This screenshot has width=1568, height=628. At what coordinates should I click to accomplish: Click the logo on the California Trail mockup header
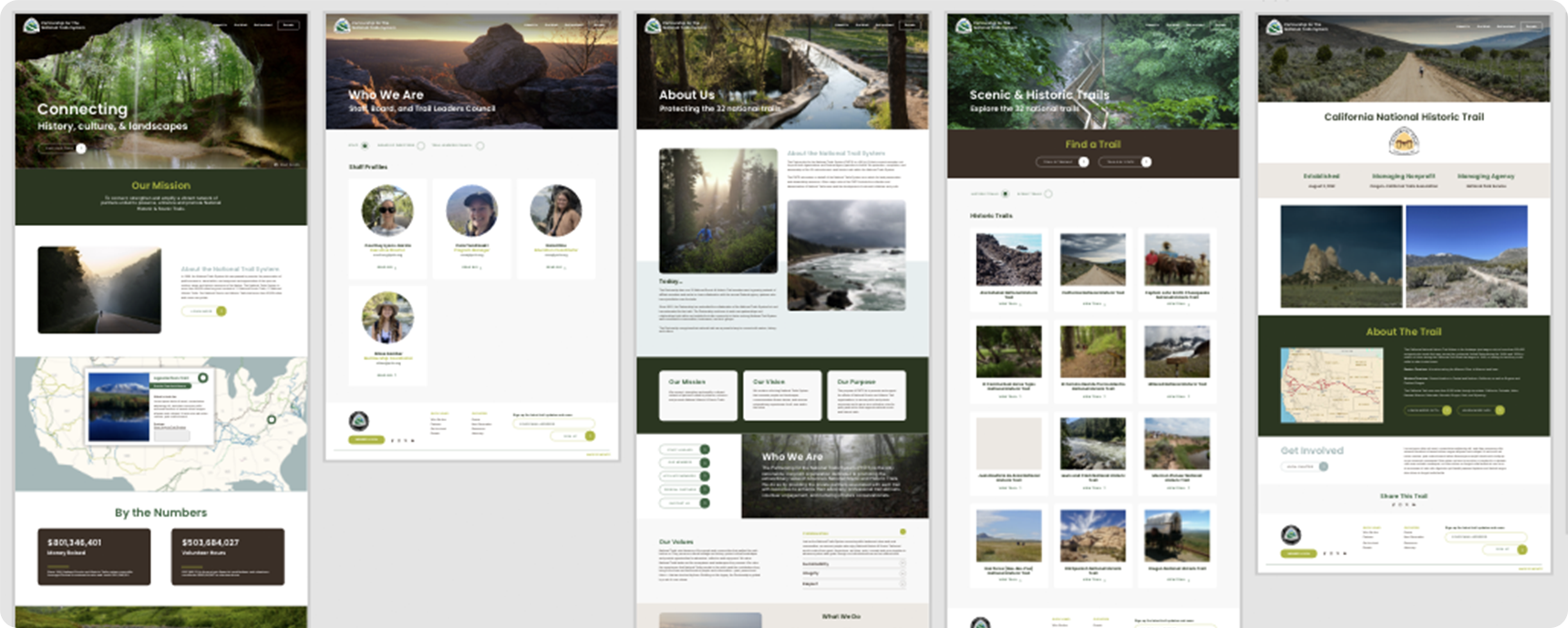point(1274,27)
